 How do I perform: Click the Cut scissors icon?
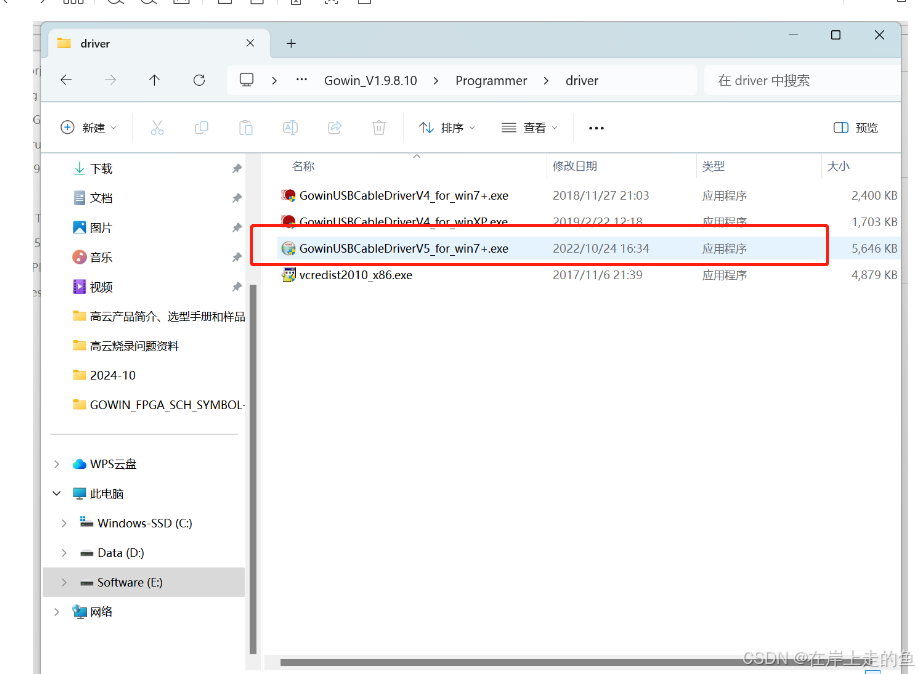pyautogui.click(x=157, y=128)
